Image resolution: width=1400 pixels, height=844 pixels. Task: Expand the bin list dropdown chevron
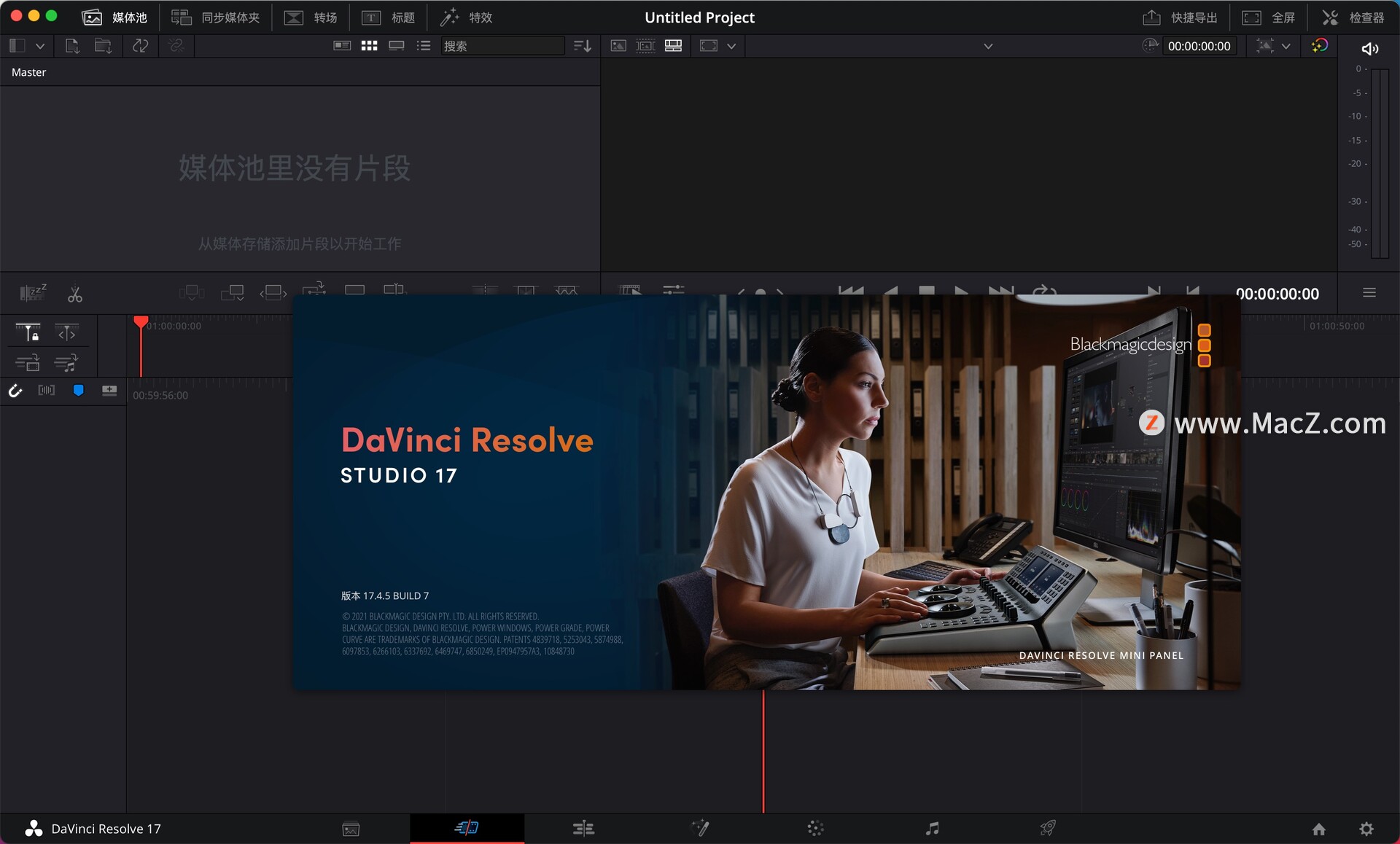coord(40,46)
